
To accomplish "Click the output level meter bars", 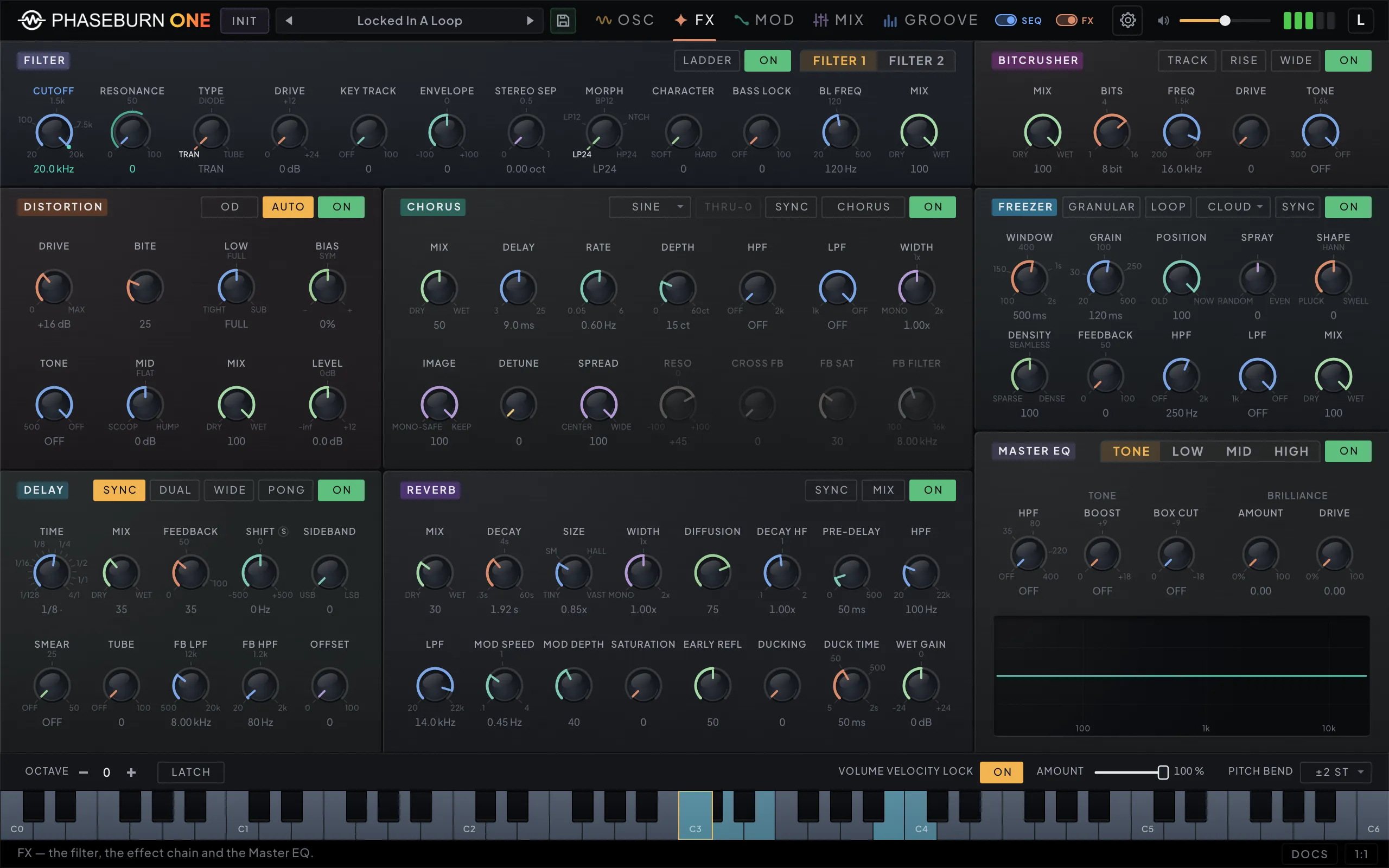I will coord(1309,21).
